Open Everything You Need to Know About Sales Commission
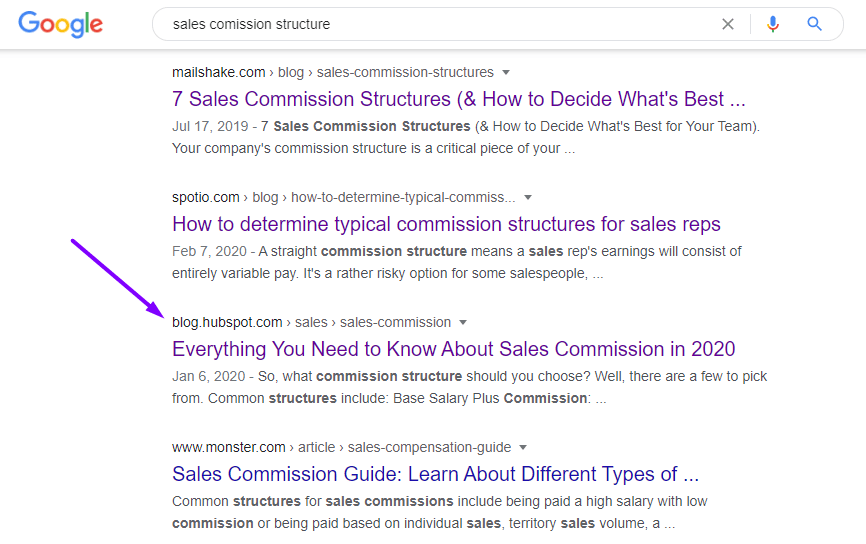866x544 pixels. (x=453, y=349)
